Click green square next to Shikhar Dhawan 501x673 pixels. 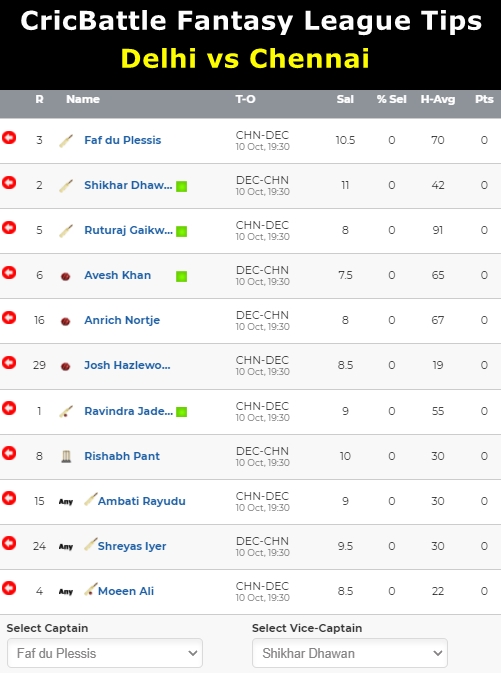click(x=182, y=186)
